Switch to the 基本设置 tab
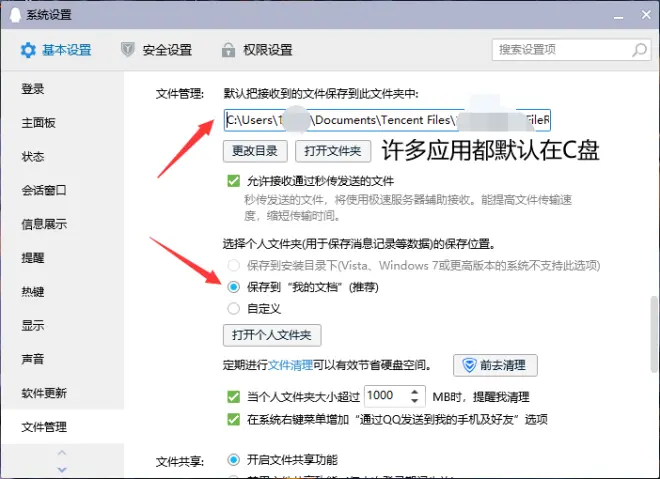Screen dimensions: 660x479 click(56, 50)
